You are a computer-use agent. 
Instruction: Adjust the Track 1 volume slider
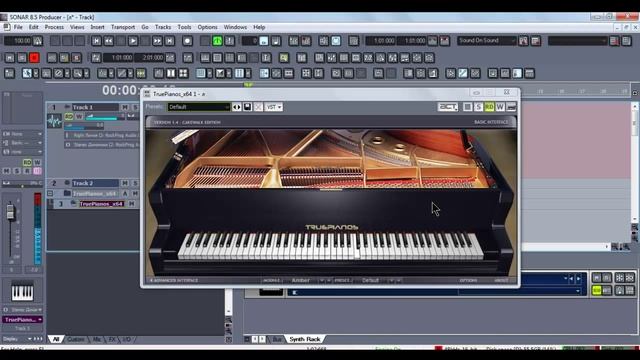point(105,117)
